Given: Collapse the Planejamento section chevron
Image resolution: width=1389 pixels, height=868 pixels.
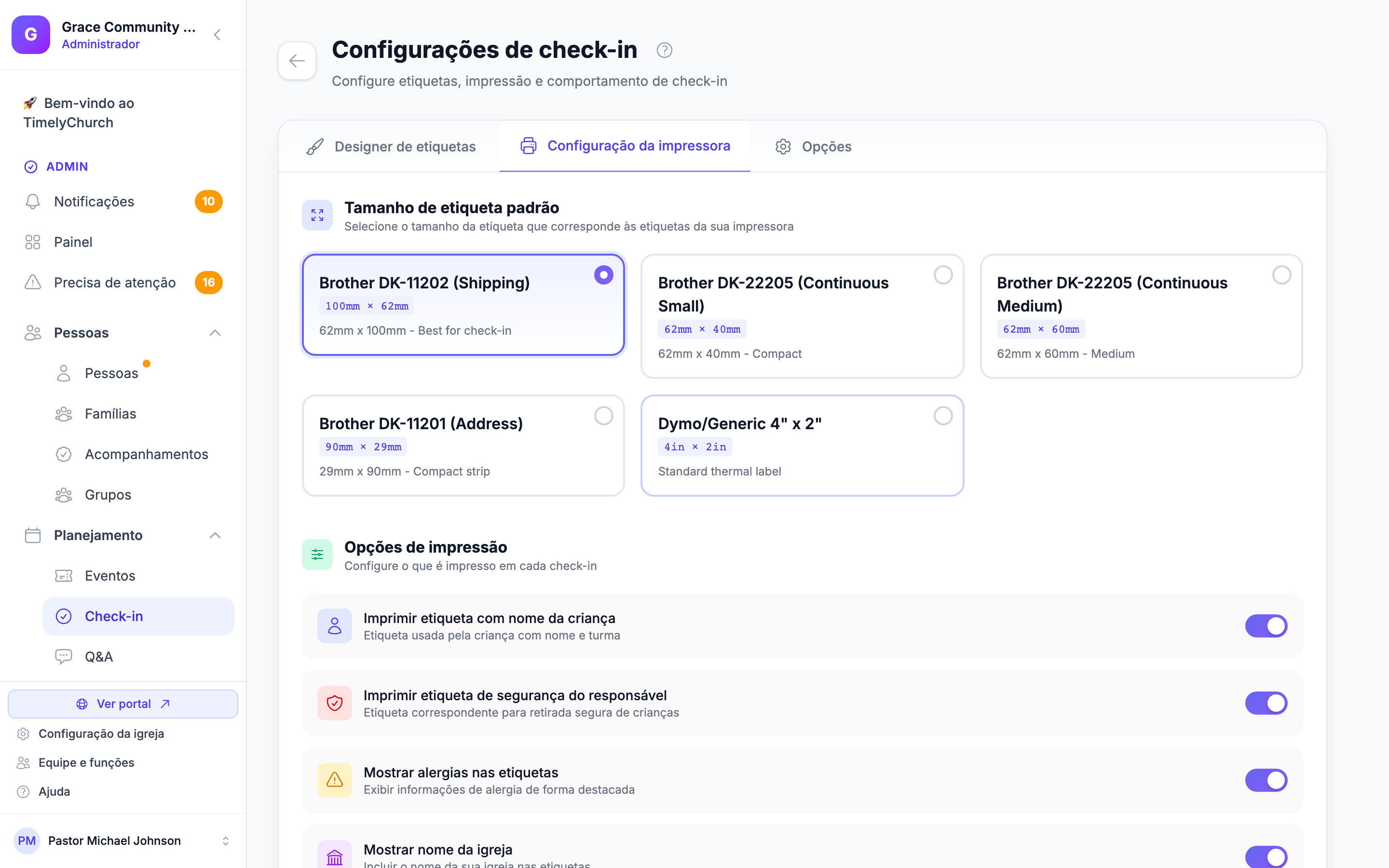Looking at the screenshot, I should click(215, 535).
